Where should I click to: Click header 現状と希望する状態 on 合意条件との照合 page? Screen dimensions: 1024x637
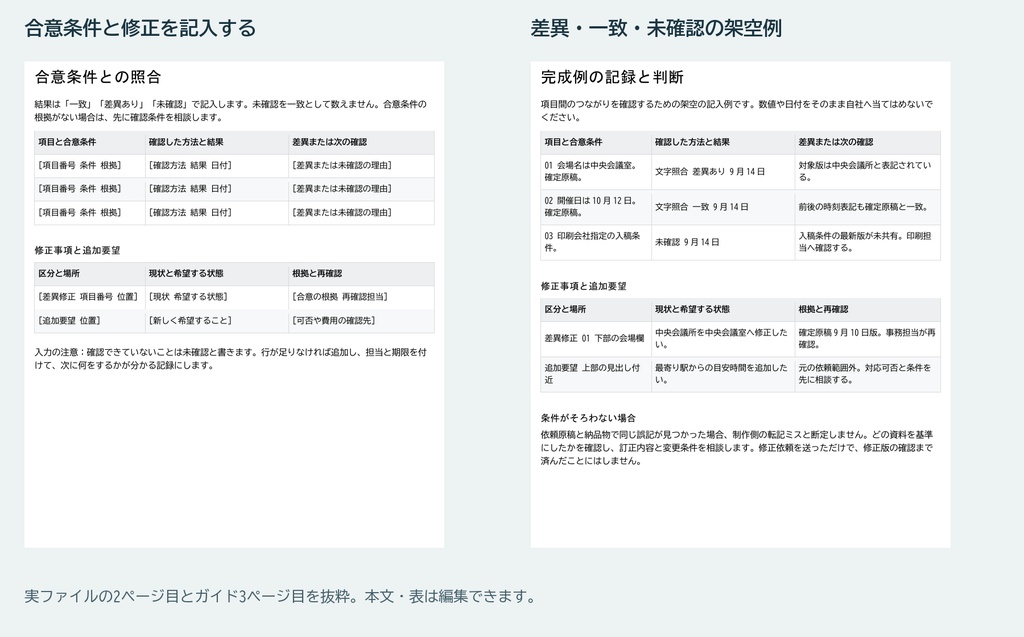pyautogui.click(x=217, y=274)
